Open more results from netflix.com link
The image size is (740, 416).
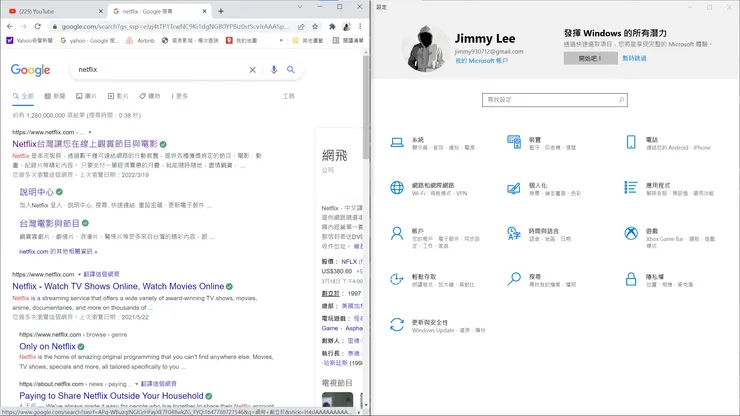coord(58,252)
